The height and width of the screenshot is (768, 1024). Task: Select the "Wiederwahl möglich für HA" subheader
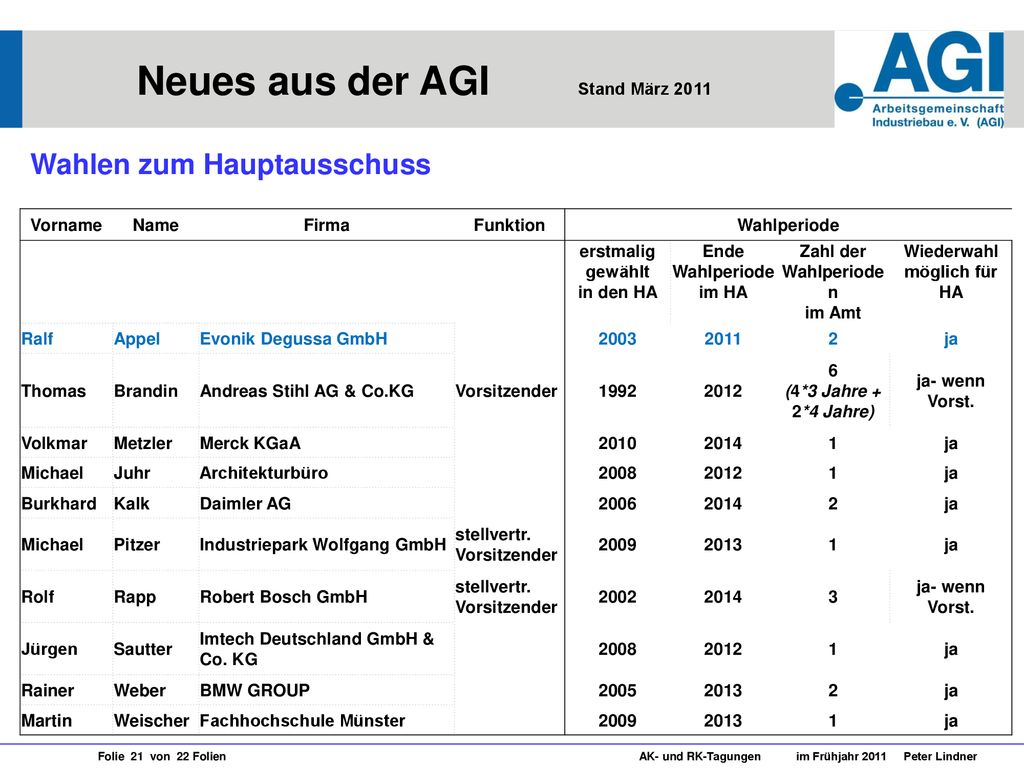[x=950, y=272]
